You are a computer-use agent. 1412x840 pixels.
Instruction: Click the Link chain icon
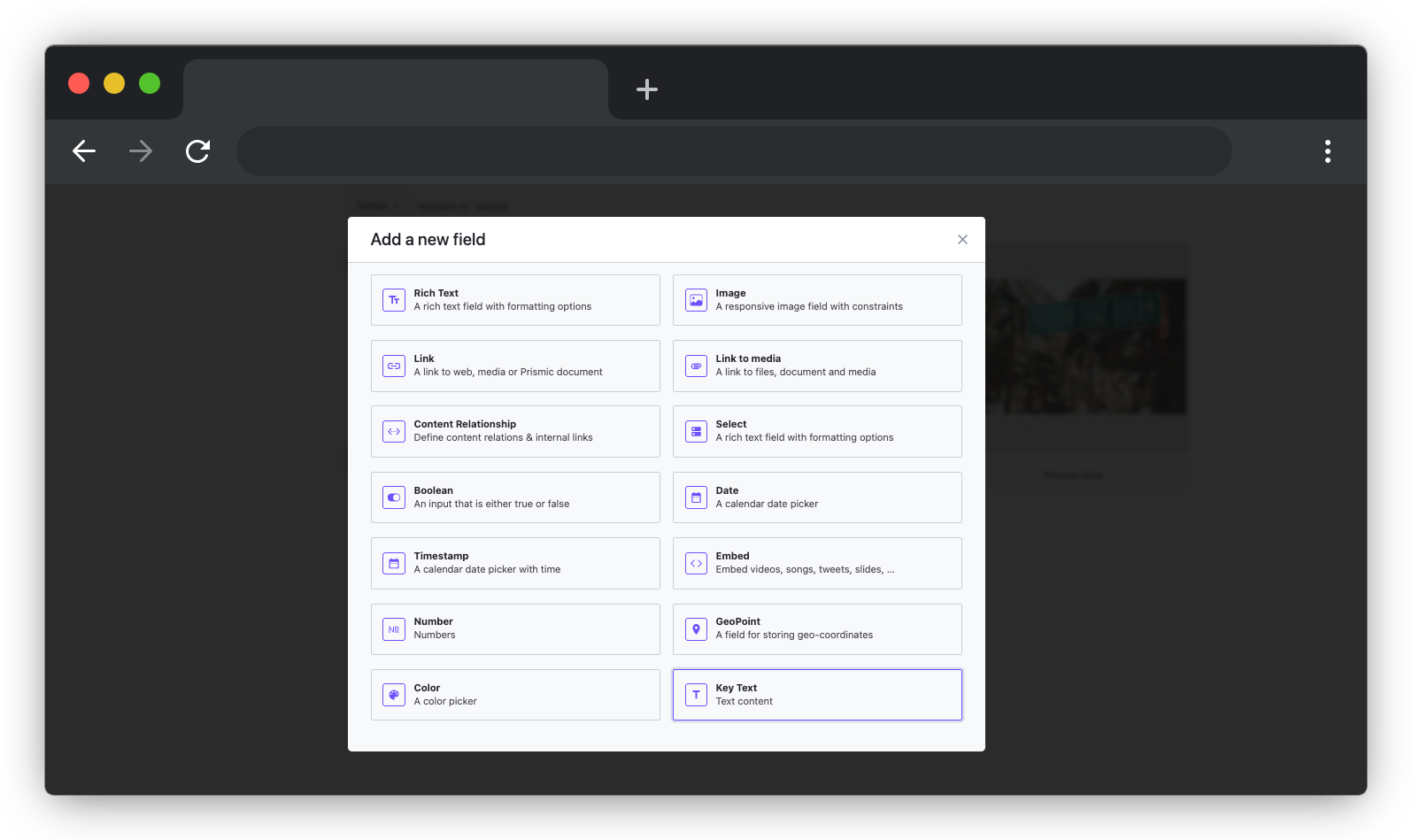tap(394, 366)
